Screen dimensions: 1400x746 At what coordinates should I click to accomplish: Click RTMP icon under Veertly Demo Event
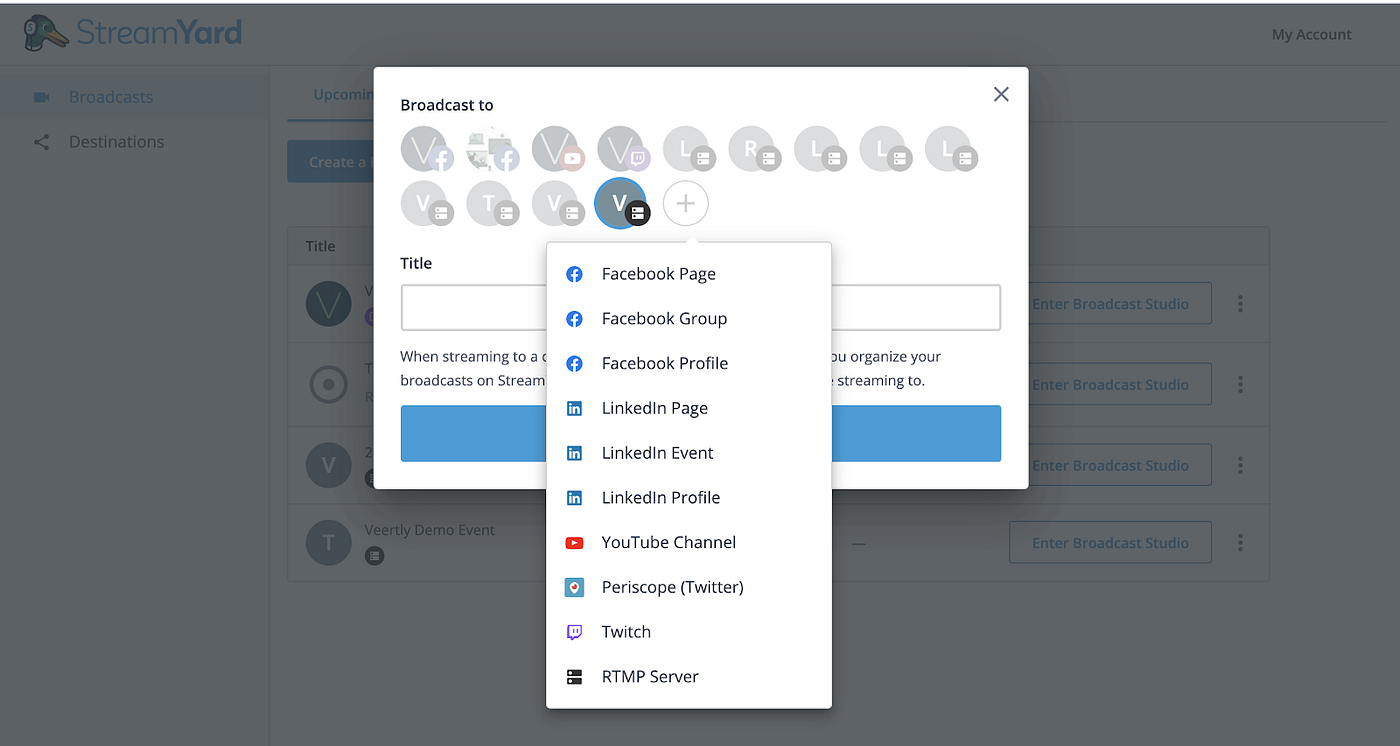tap(374, 555)
